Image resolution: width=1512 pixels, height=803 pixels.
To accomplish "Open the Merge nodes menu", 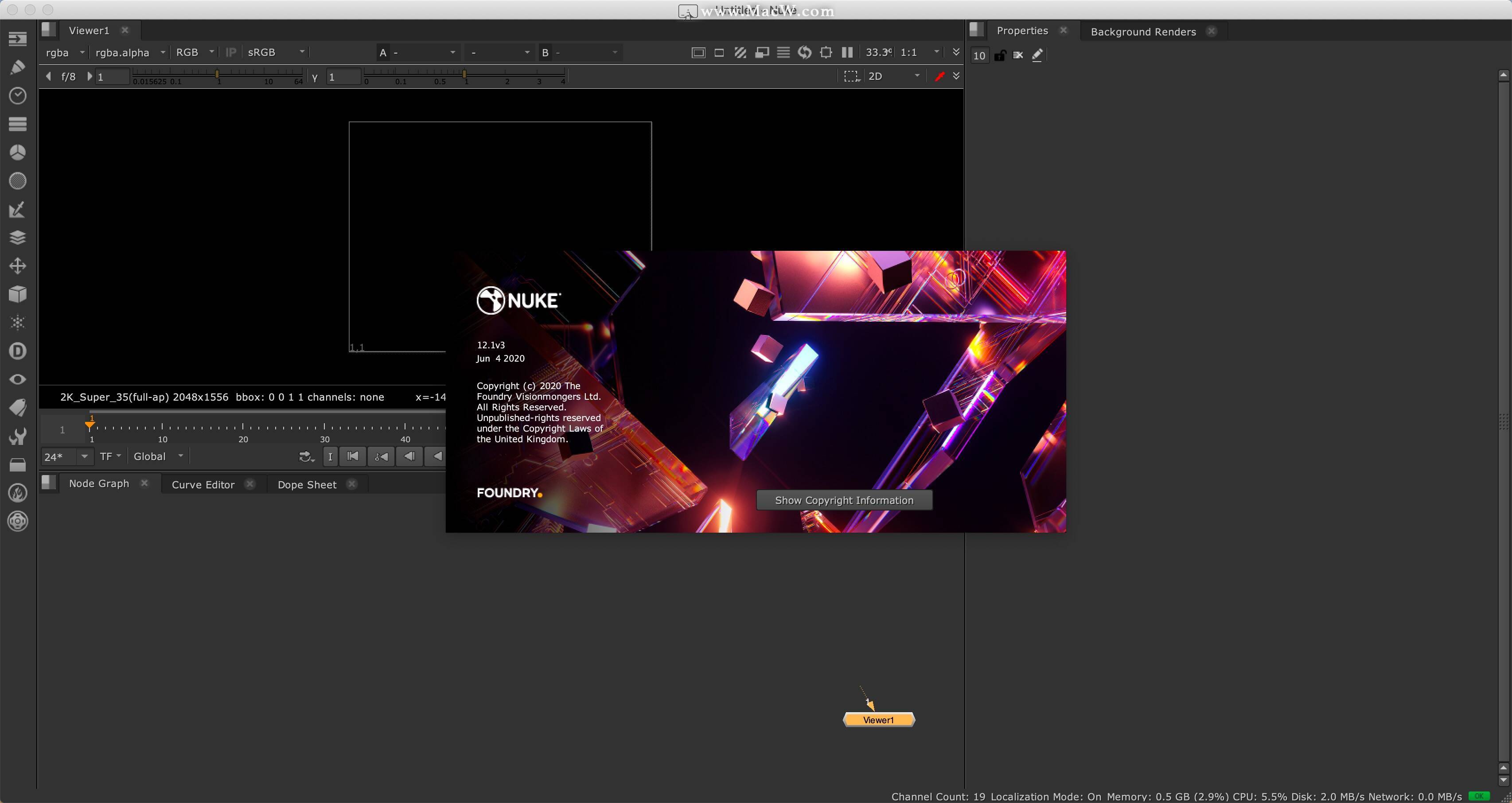I will click(x=18, y=237).
